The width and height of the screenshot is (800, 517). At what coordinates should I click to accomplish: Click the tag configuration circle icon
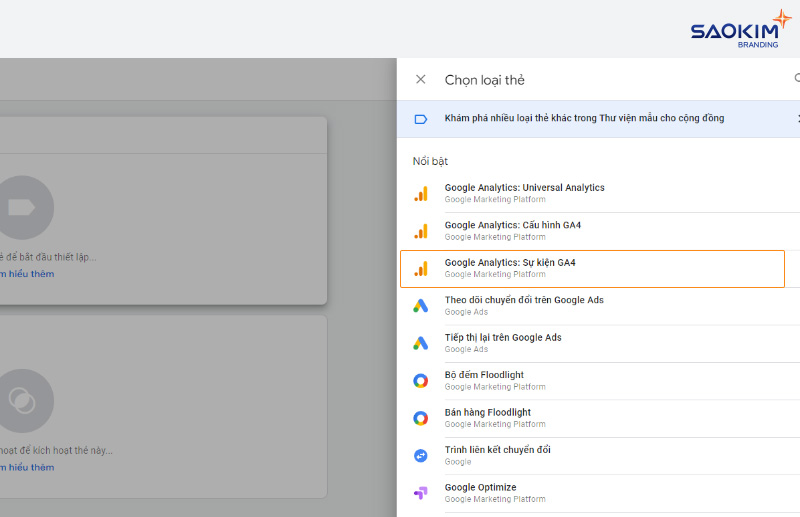click(22, 208)
